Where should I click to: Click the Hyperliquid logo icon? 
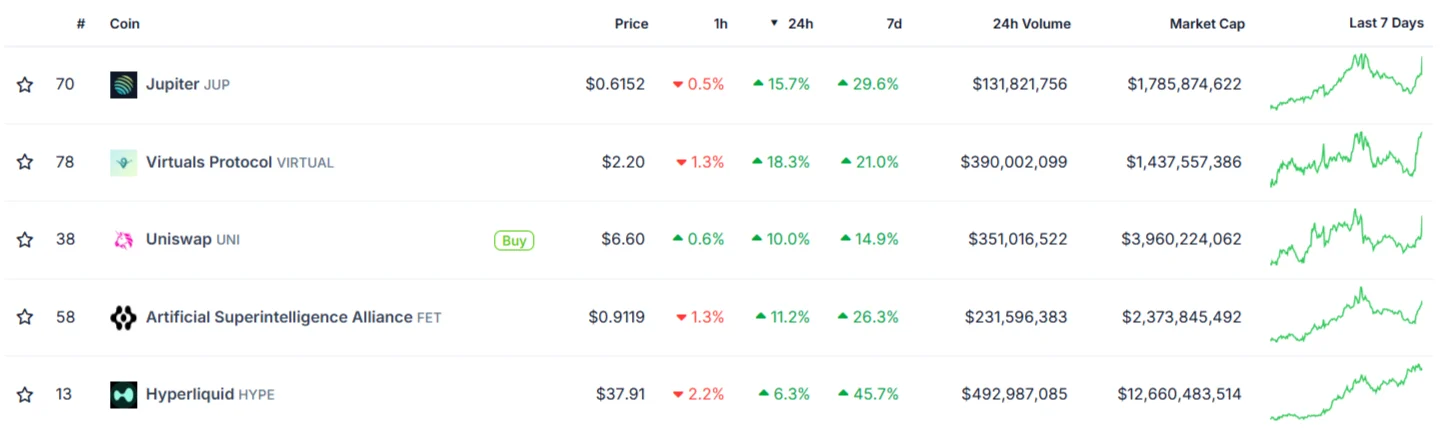[123, 395]
